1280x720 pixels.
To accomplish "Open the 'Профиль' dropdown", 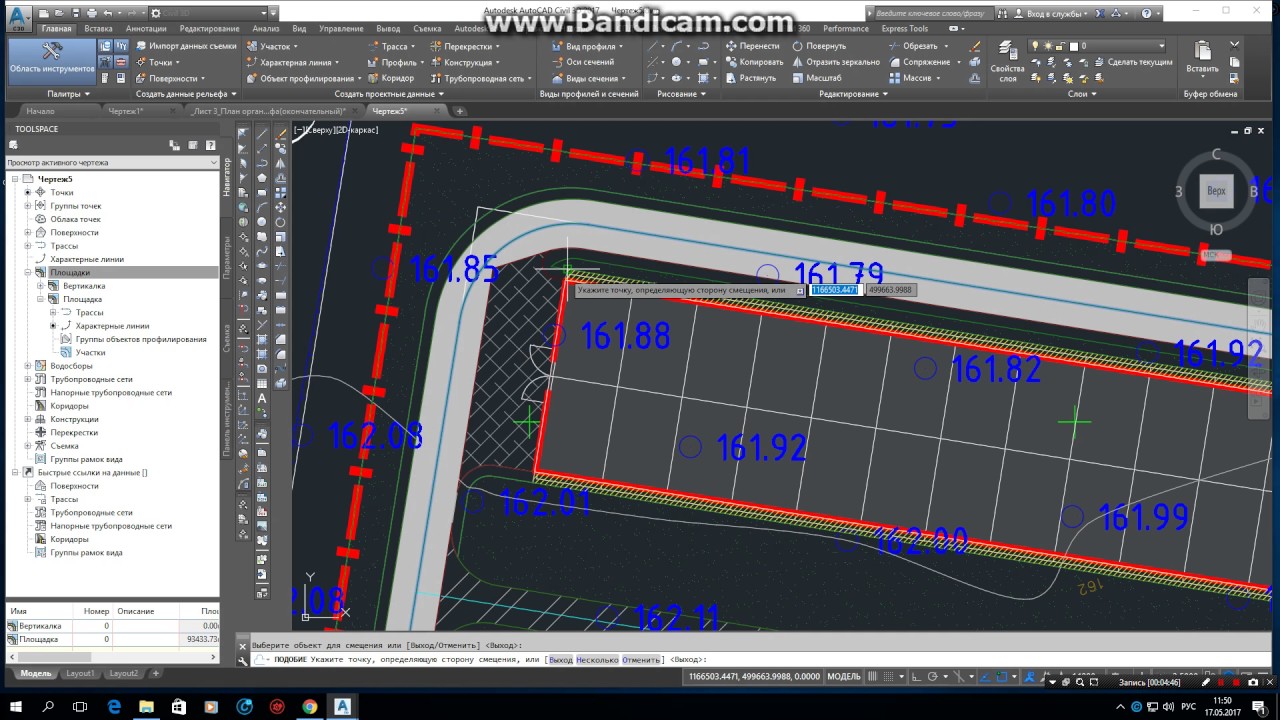I will point(396,62).
